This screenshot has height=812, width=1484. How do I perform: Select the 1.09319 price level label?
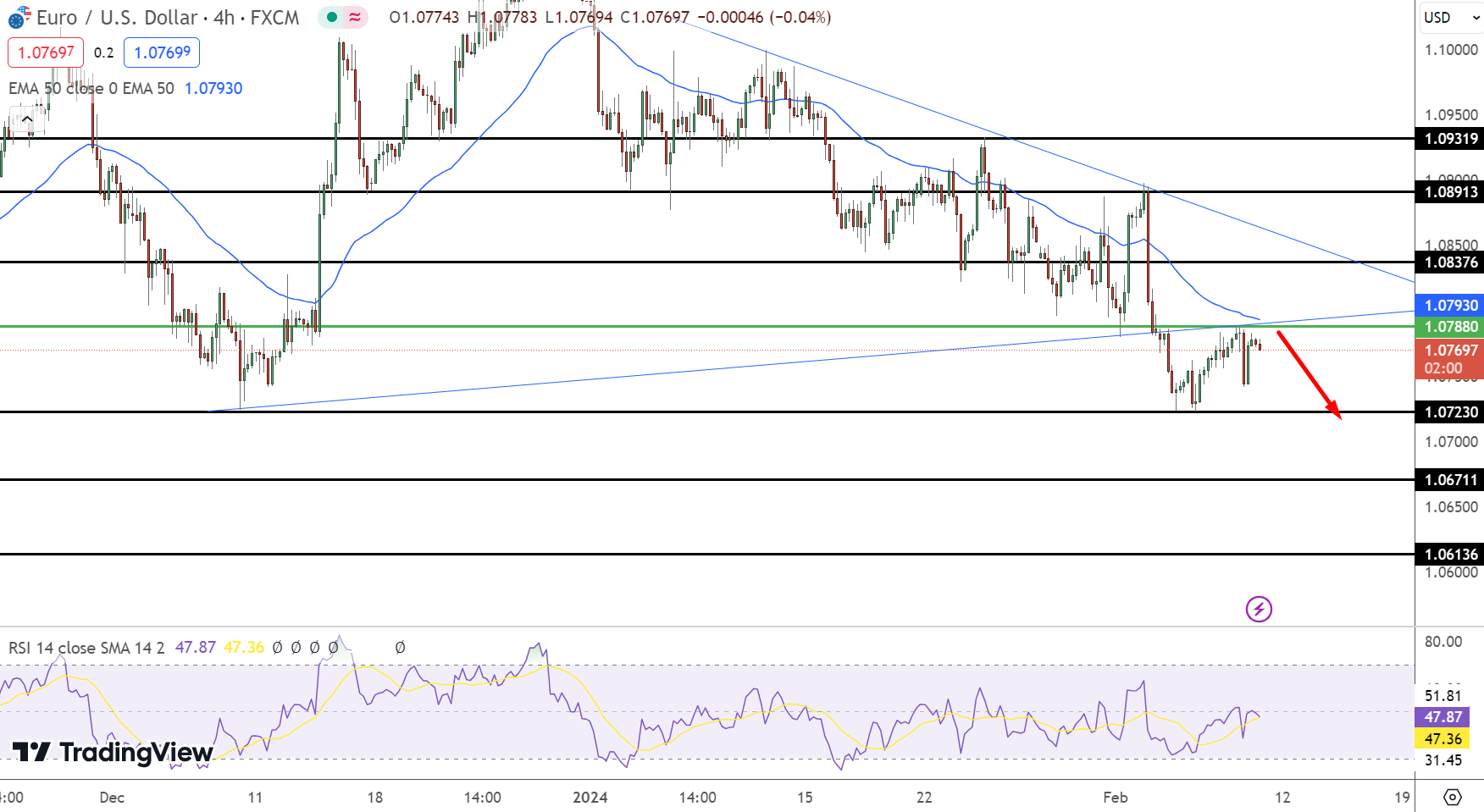[x=1450, y=138]
